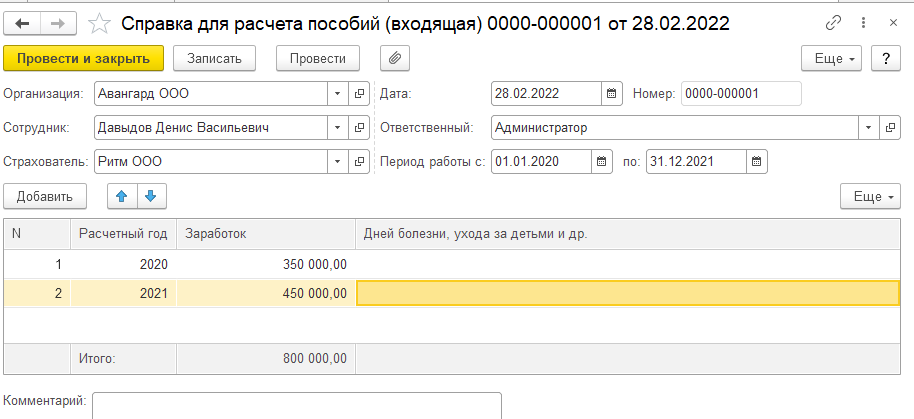Add document to favorites with star
The height and width of the screenshot is (419, 914).
tap(99, 22)
